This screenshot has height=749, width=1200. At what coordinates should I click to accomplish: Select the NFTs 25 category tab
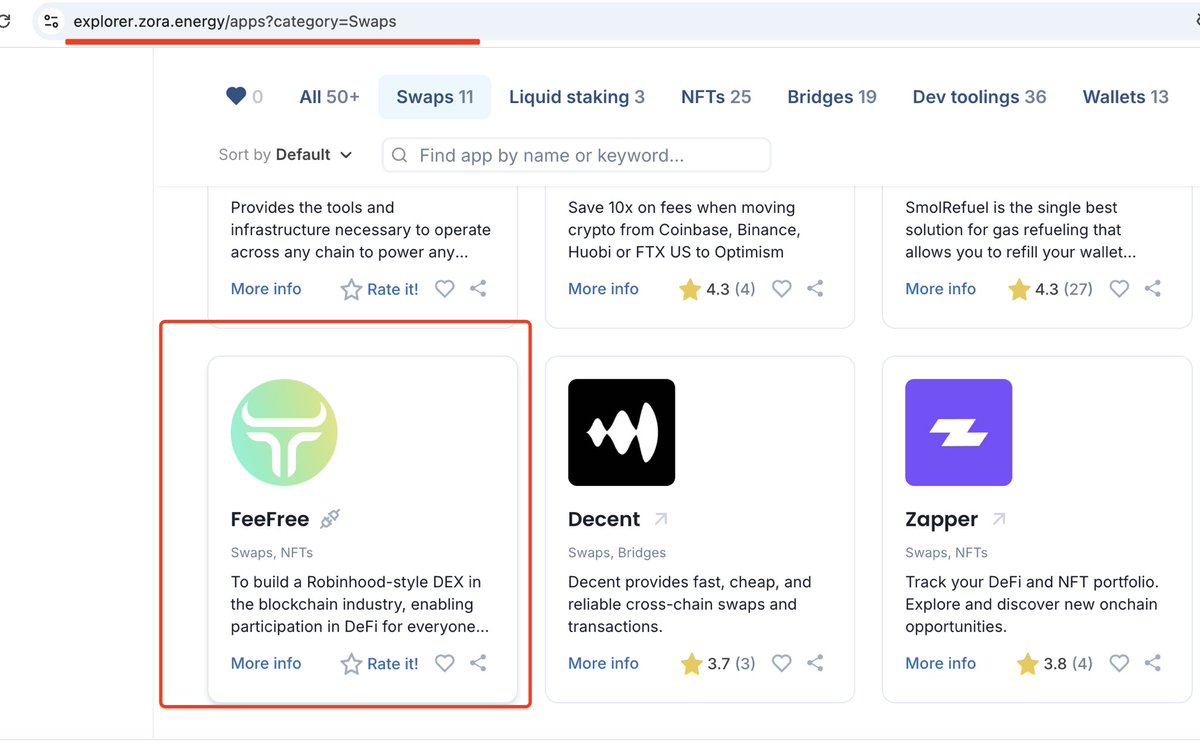click(x=715, y=96)
